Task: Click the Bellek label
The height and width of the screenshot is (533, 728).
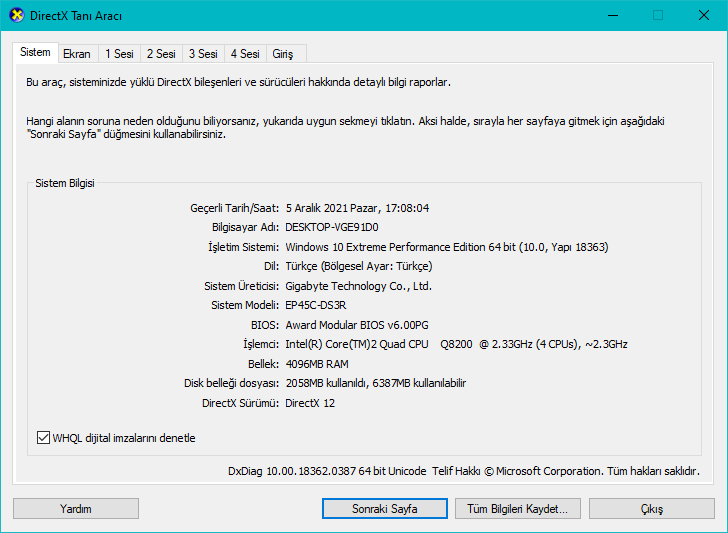Action: pyautogui.click(x=263, y=364)
